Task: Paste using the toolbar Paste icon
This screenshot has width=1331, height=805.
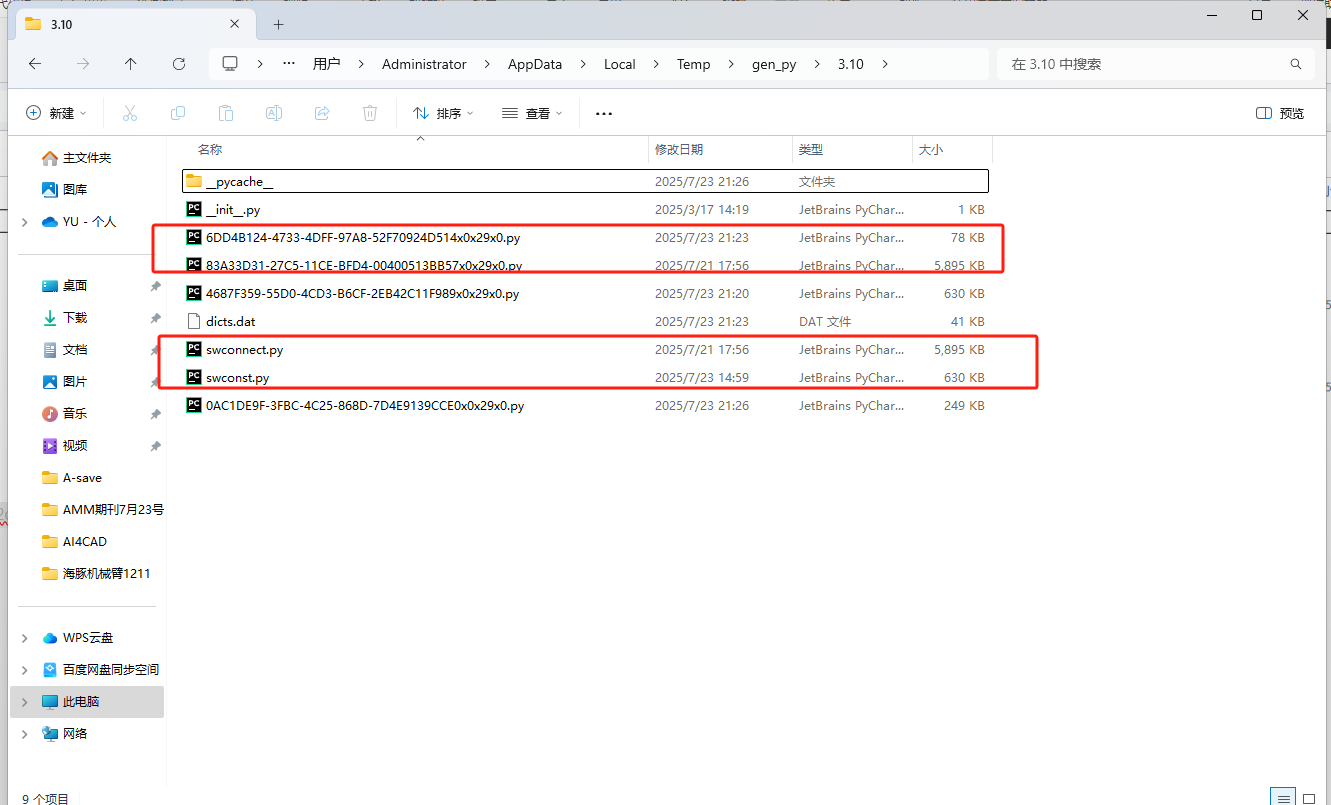Action: (225, 112)
